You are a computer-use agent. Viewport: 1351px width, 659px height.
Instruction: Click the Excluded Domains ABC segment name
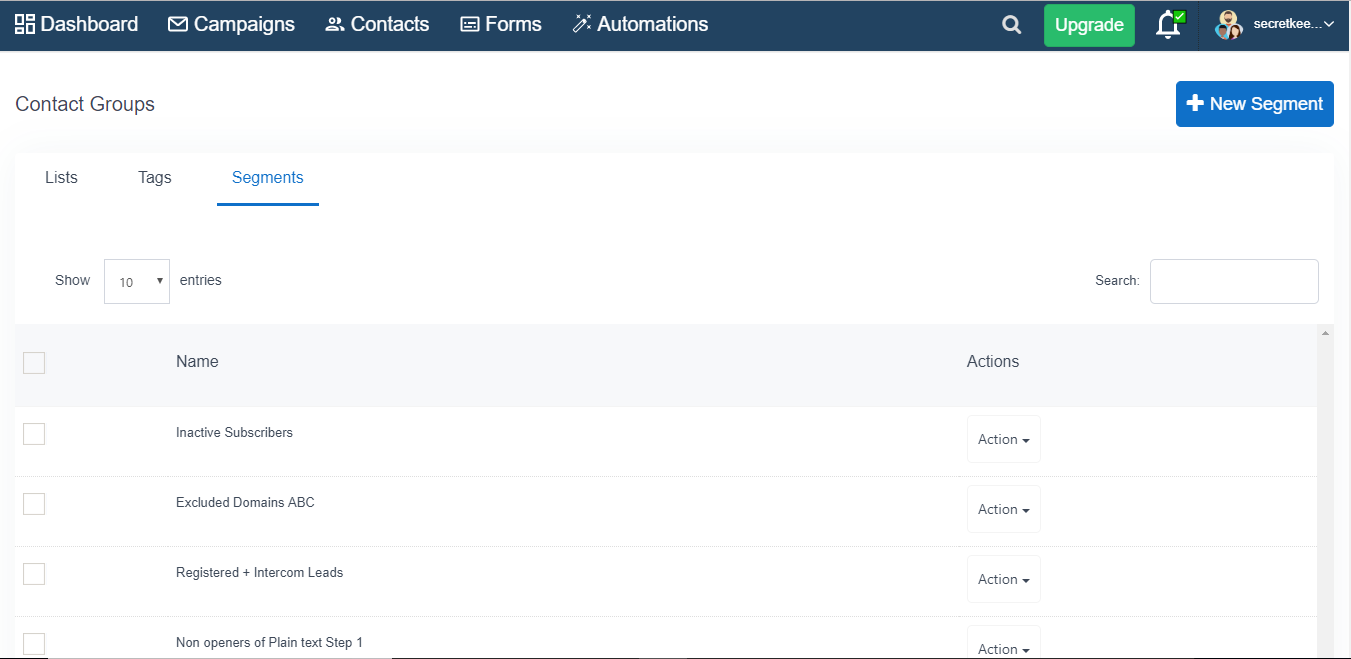(x=245, y=503)
